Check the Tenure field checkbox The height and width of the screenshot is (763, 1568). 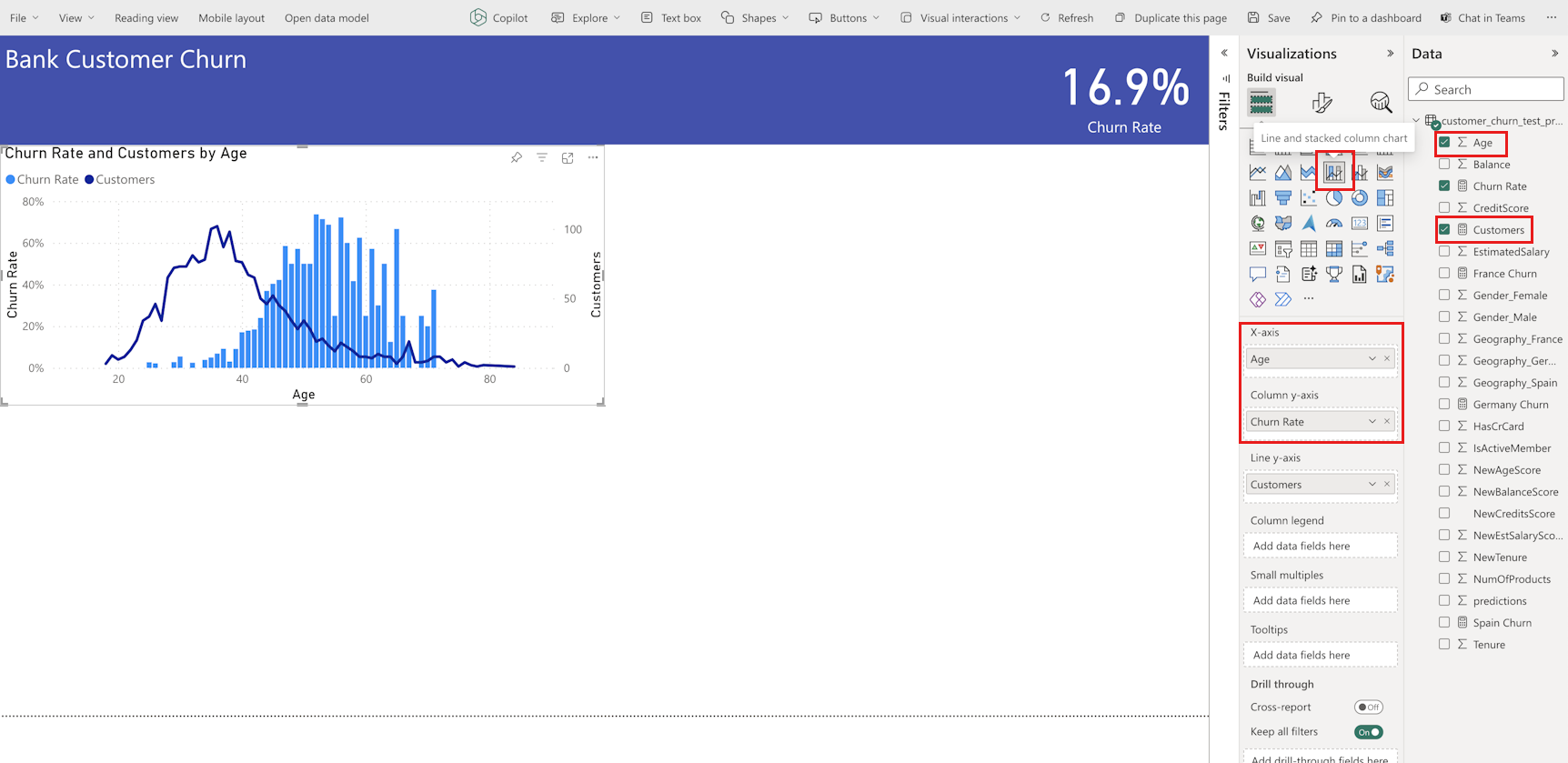(x=1444, y=644)
